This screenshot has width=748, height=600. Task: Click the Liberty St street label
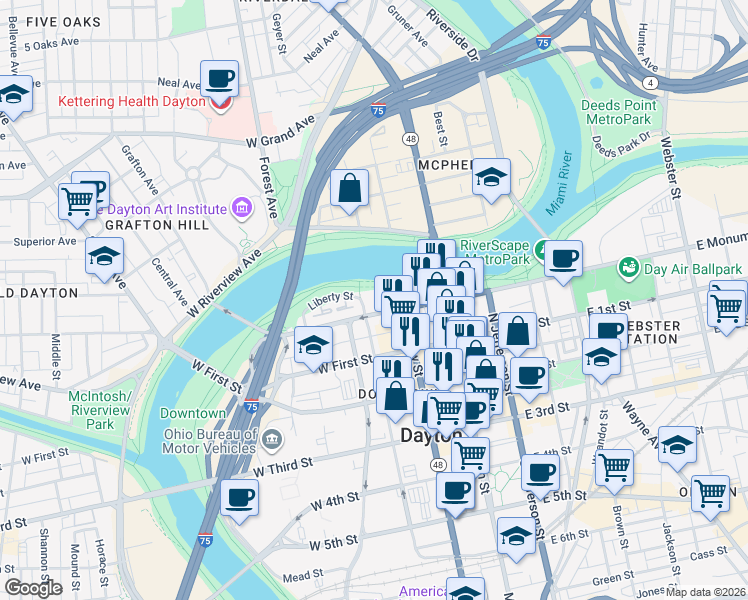coord(330,300)
